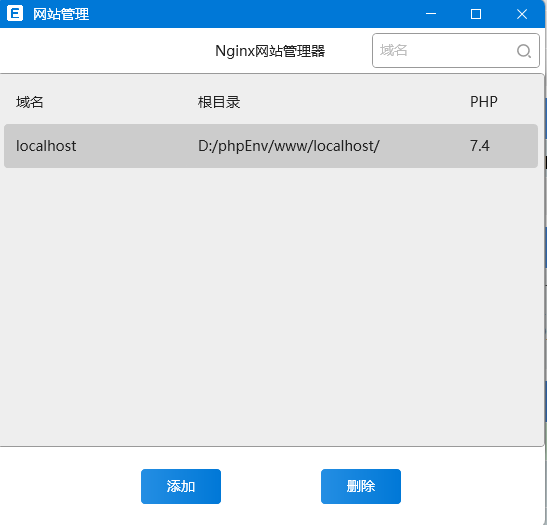This screenshot has height=525, width=547.
Task: Select the localhost website row
Action: pyautogui.click(x=271, y=146)
